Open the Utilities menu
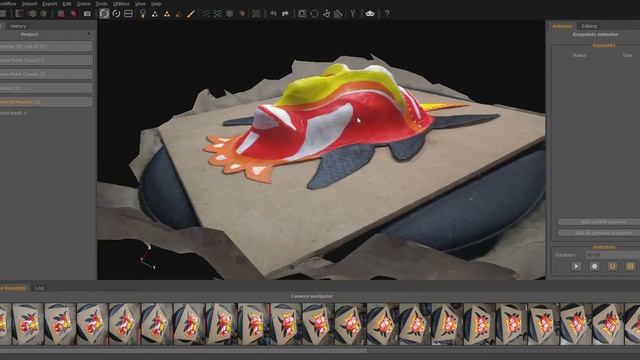 tap(121, 4)
